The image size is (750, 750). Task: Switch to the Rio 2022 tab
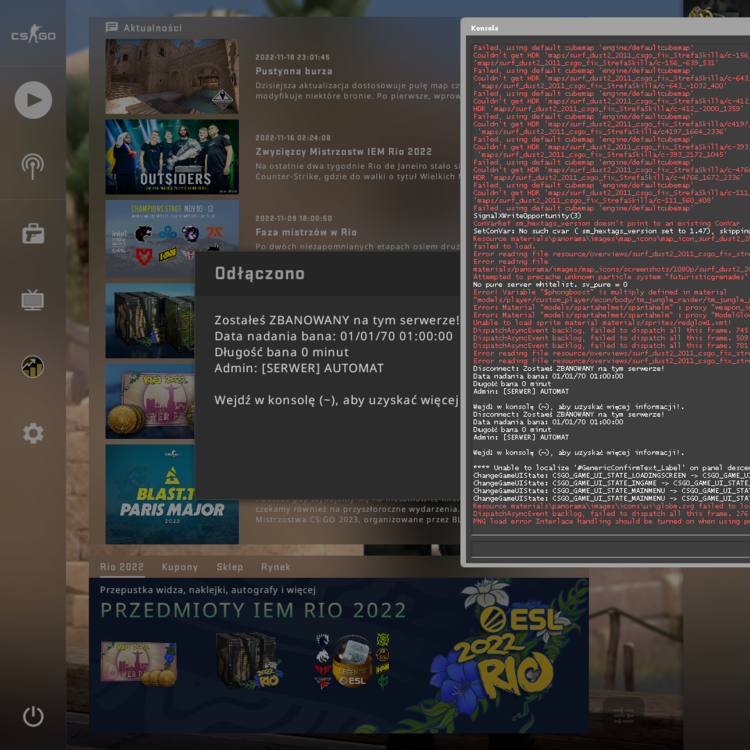coord(121,567)
